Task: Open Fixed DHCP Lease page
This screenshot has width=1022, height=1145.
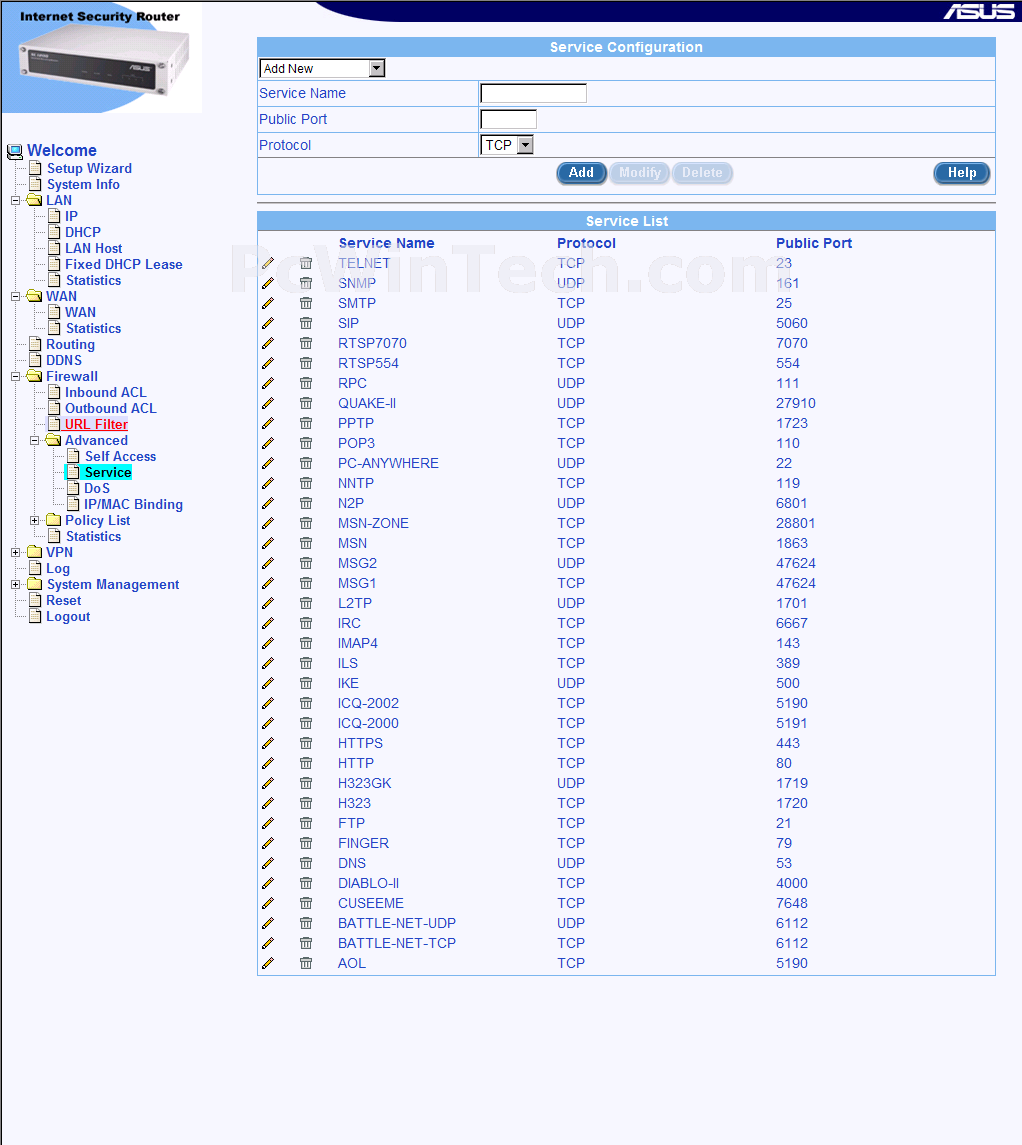Action: coord(123,264)
